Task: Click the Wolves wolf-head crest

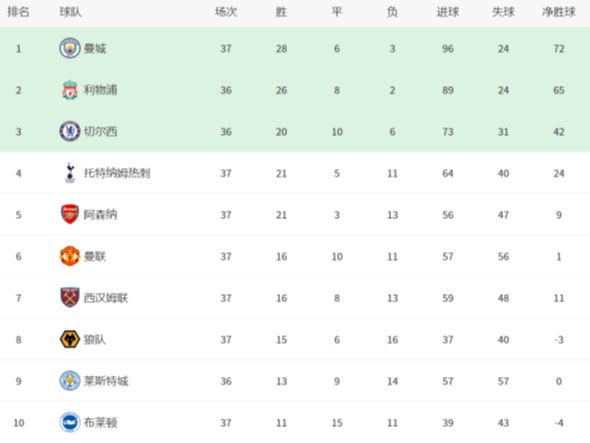Action: [70, 339]
